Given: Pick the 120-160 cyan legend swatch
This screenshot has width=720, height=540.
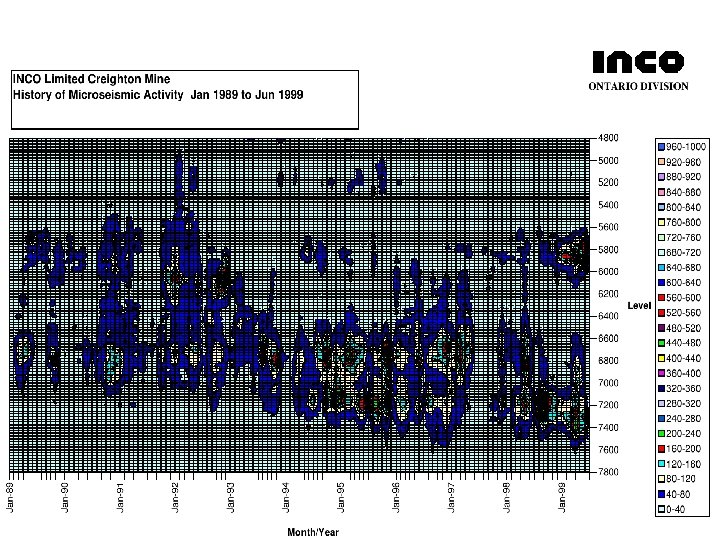Looking at the screenshot, I should [661, 464].
